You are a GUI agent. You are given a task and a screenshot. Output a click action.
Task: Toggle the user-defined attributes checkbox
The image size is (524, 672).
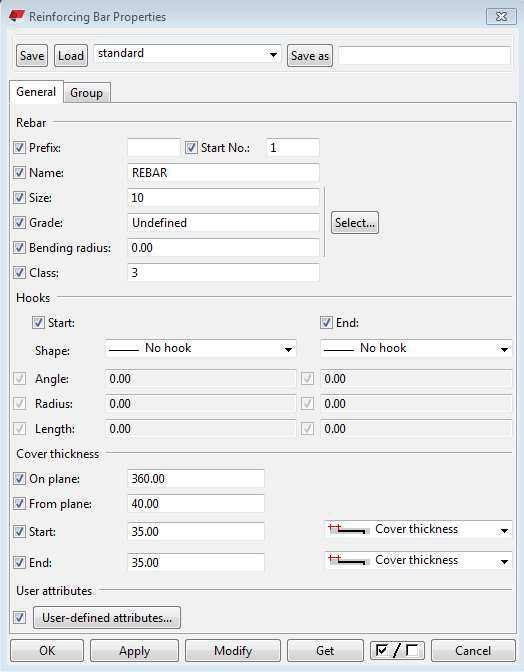click(19, 618)
